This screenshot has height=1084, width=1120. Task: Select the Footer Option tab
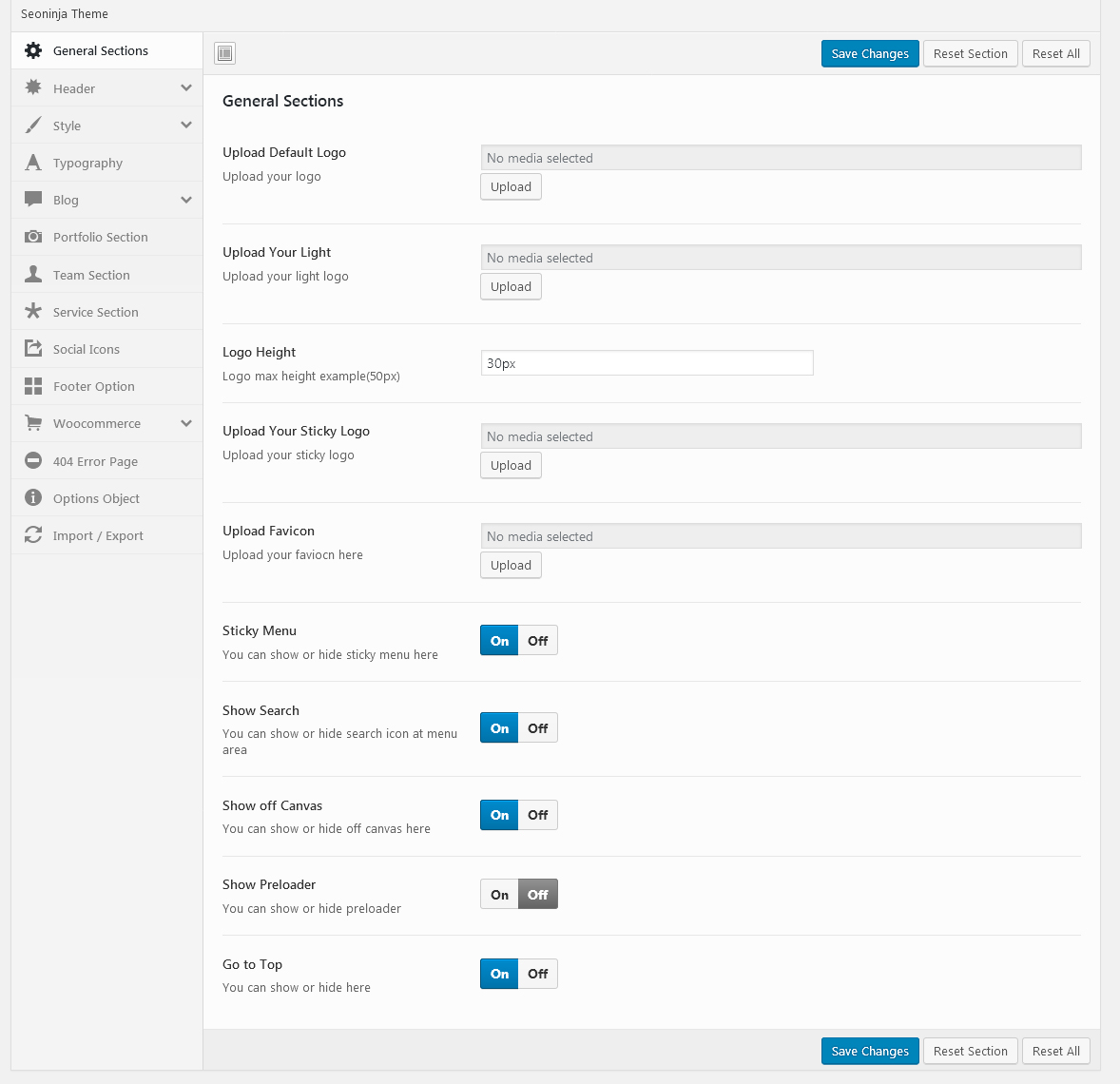(107, 386)
